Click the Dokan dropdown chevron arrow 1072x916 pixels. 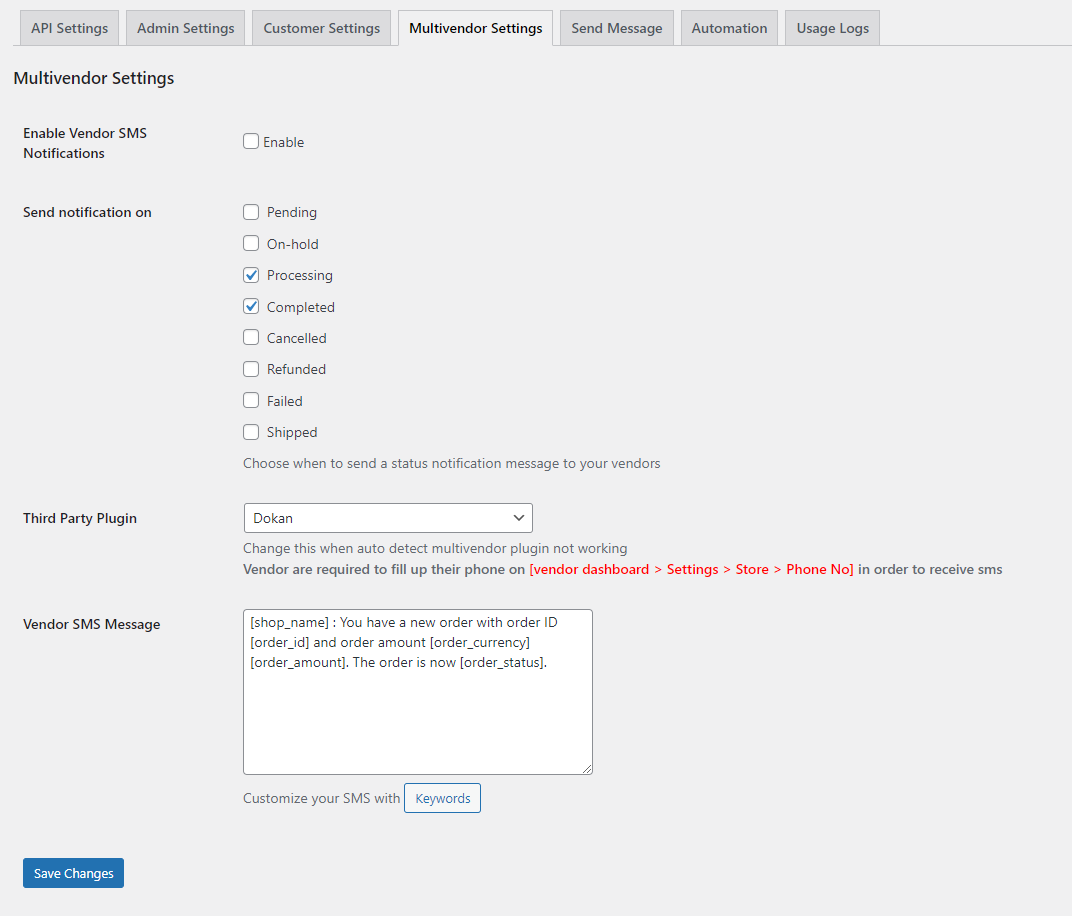pos(518,518)
